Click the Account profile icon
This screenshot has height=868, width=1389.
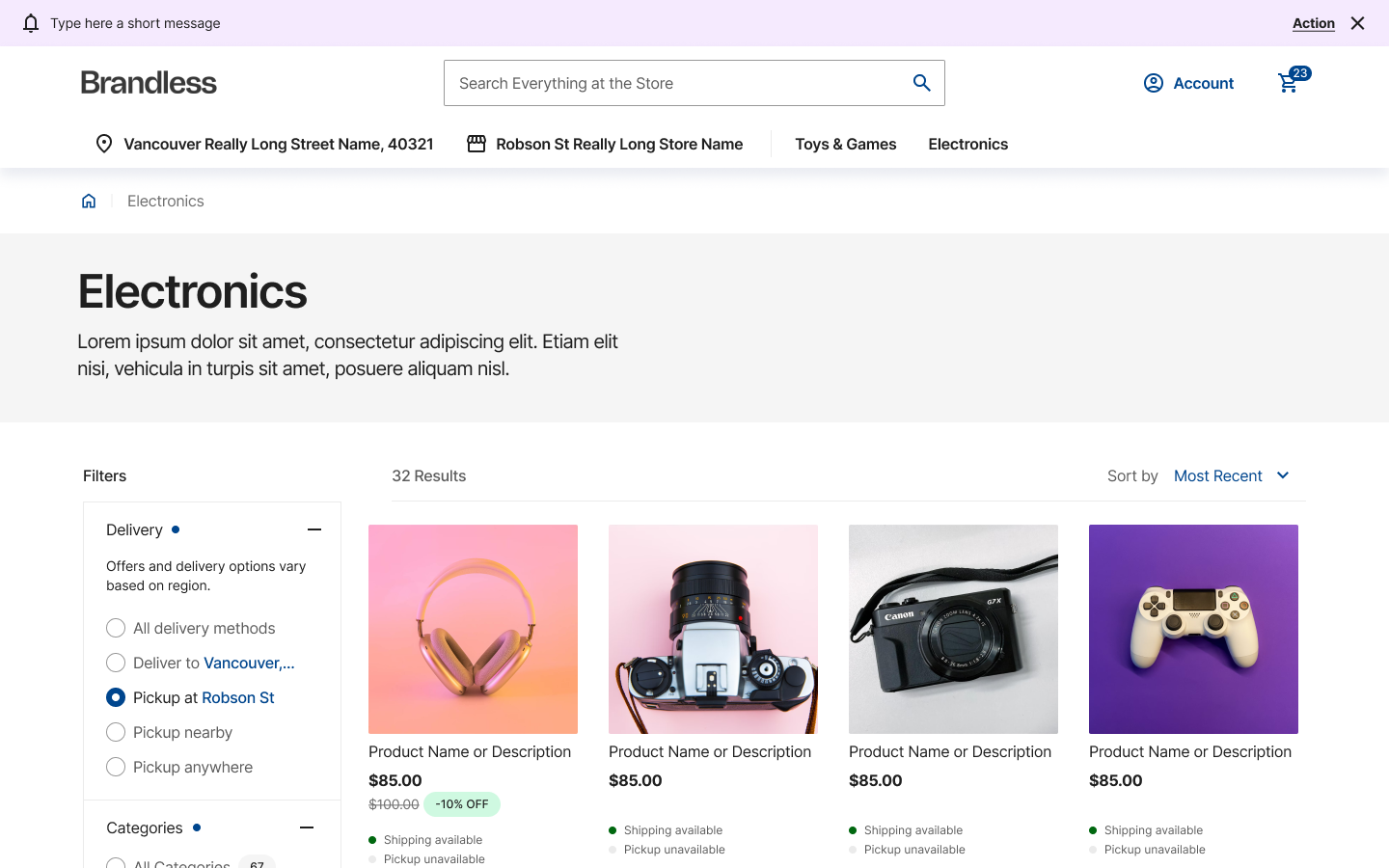1154,83
